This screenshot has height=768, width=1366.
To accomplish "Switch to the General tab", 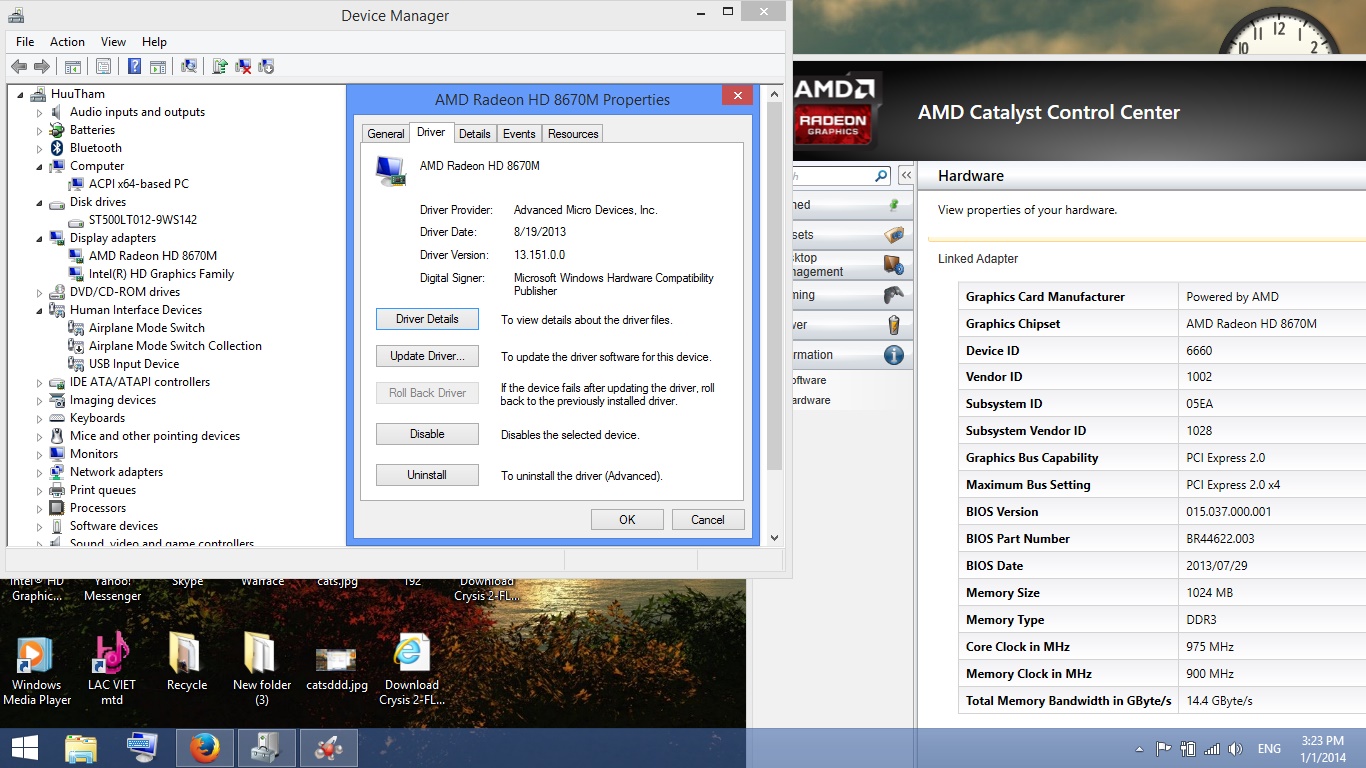I will tap(385, 134).
